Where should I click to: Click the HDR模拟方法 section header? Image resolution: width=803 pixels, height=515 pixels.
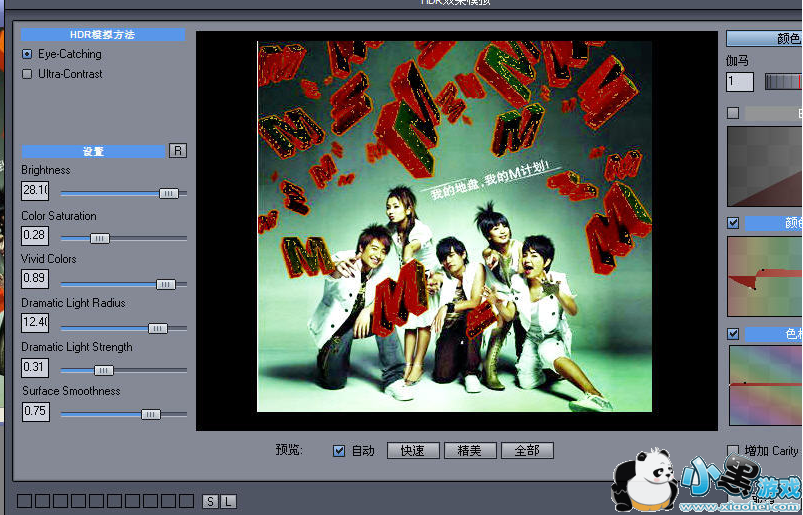pos(102,34)
